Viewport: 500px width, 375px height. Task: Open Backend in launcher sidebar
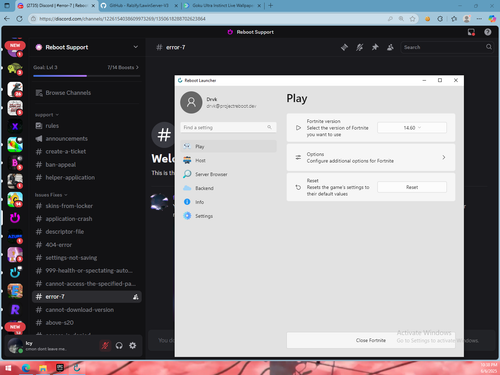pyautogui.click(x=228, y=188)
